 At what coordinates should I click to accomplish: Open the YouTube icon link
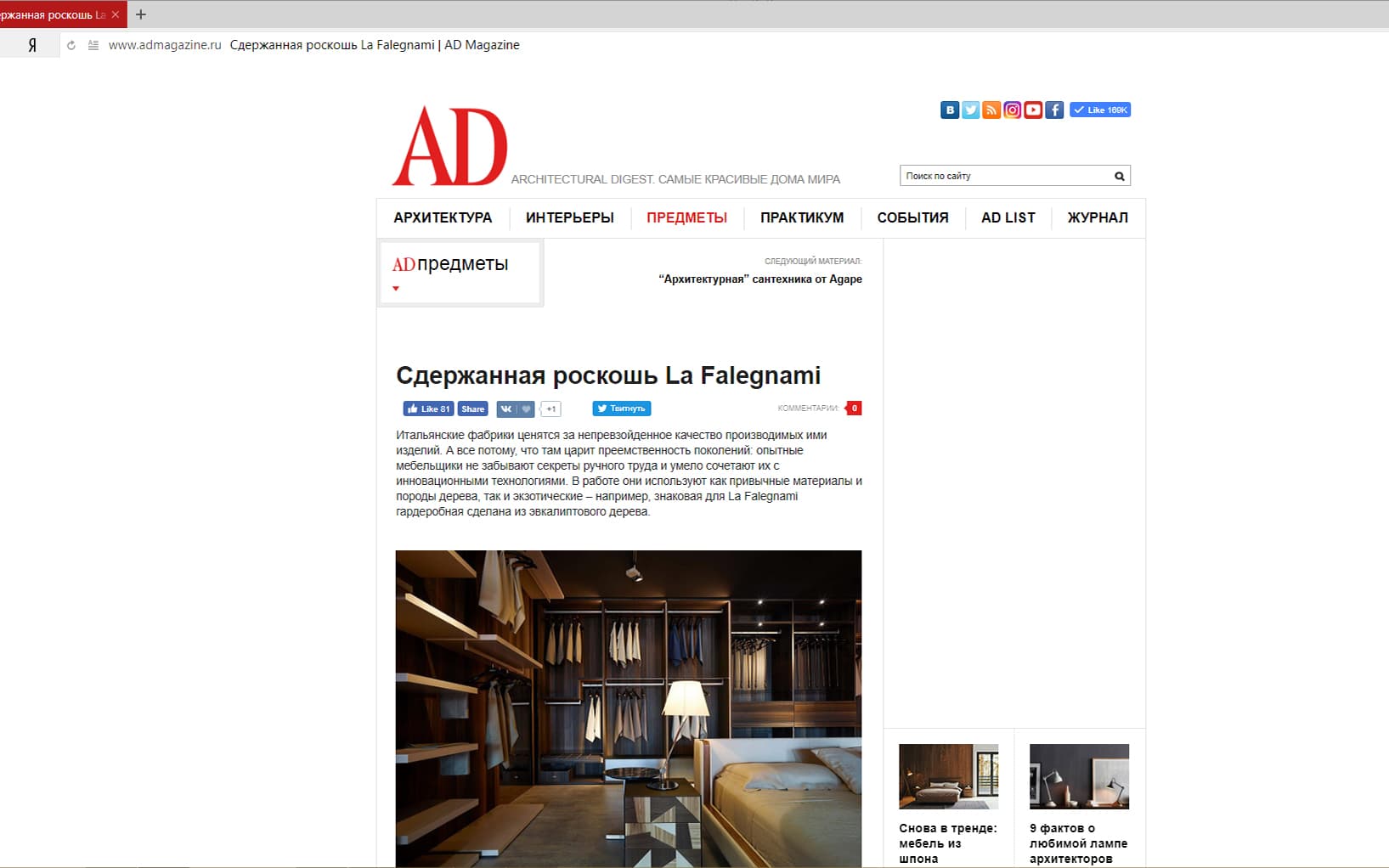click(1033, 110)
